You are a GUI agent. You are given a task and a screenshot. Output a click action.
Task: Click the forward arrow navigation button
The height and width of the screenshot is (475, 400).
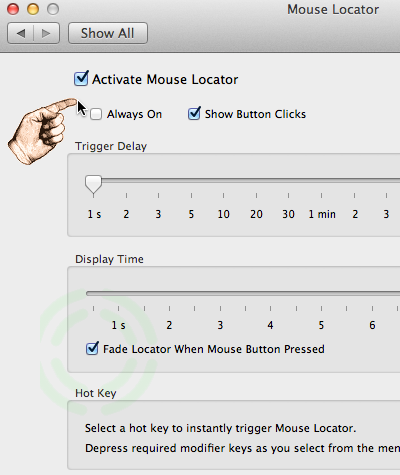pyautogui.click(x=46, y=33)
